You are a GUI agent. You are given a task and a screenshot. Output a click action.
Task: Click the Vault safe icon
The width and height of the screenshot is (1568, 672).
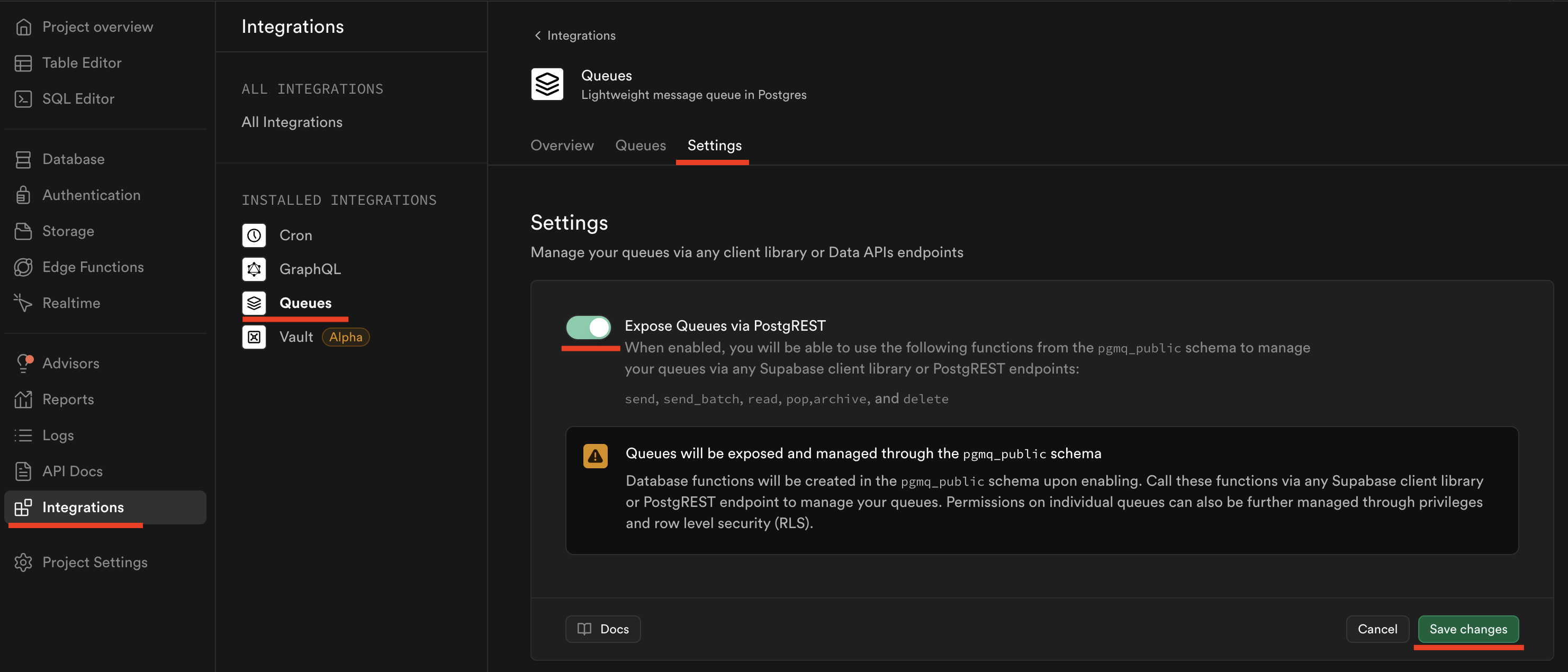(x=254, y=337)
